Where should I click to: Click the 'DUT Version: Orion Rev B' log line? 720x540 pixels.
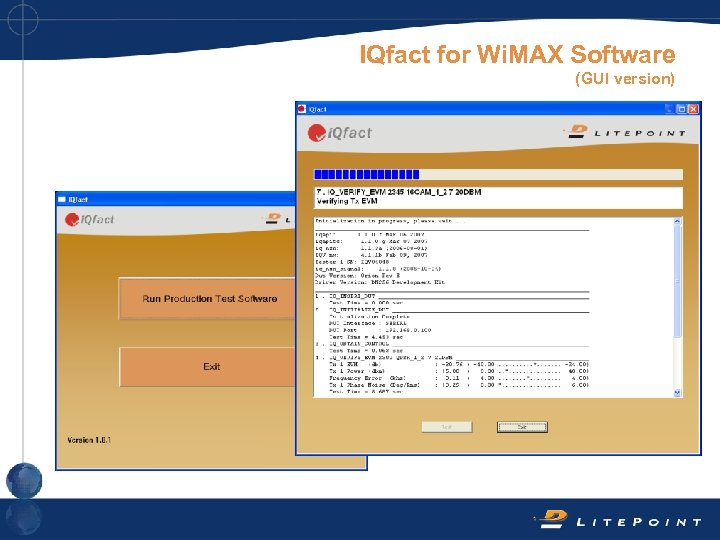click(x=358, y=276)
